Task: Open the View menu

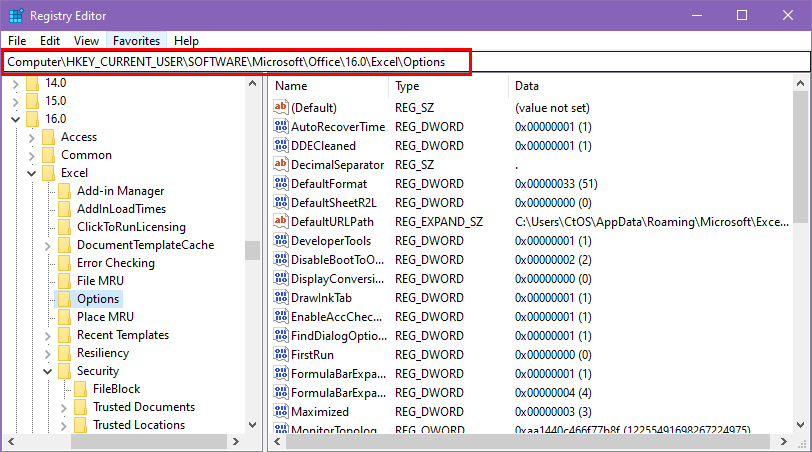Action: [86, 40]
